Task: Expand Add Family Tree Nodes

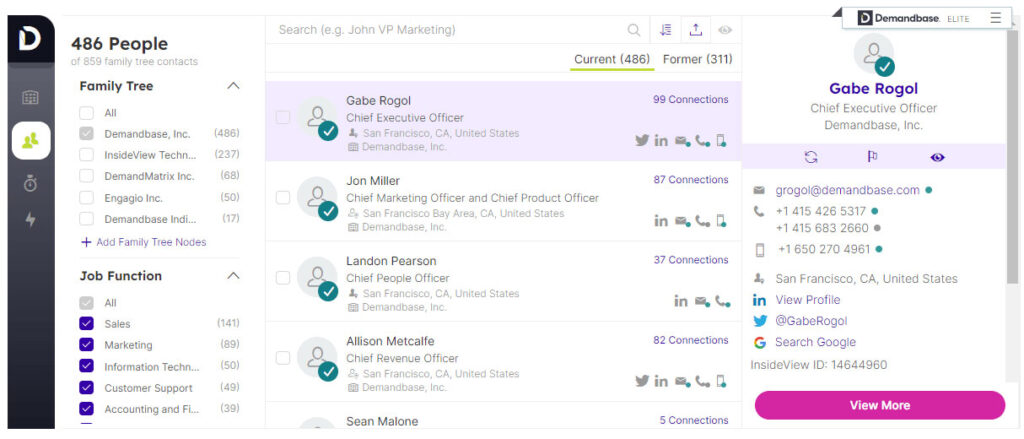Action: pos(143,242)
